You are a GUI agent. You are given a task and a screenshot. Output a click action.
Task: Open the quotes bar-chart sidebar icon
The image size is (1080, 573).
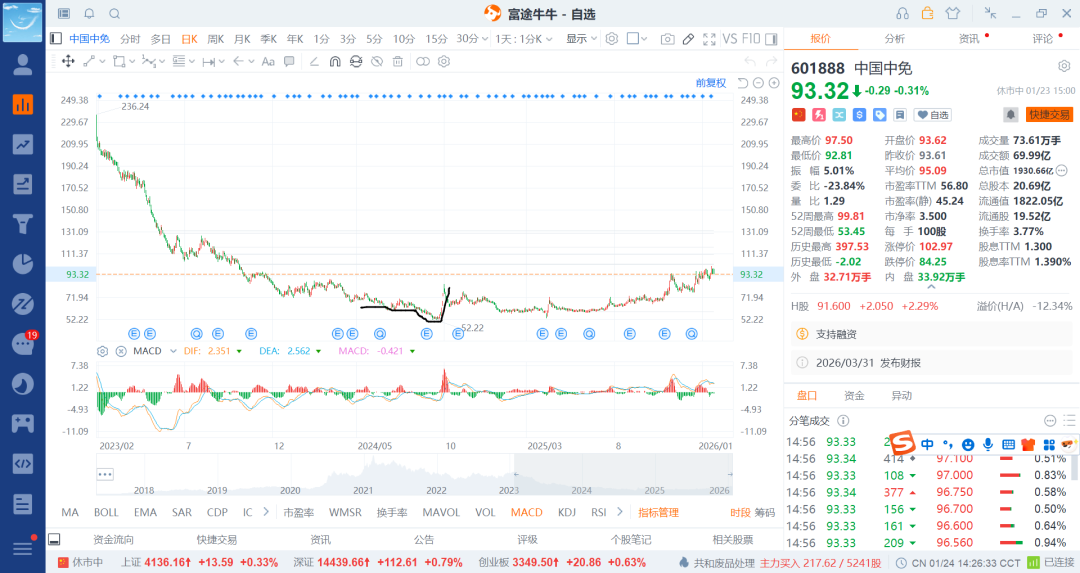23,104
